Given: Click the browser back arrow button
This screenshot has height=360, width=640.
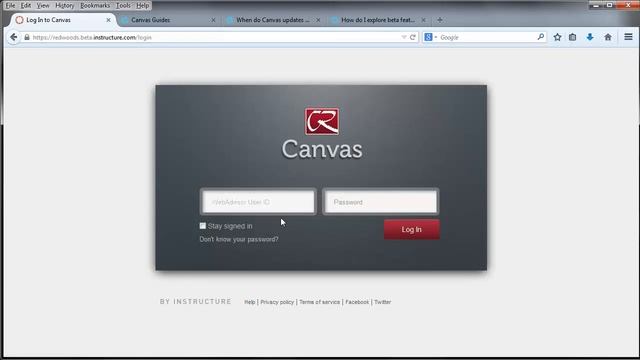Looking at the screenshot, I should click(13, 37).
